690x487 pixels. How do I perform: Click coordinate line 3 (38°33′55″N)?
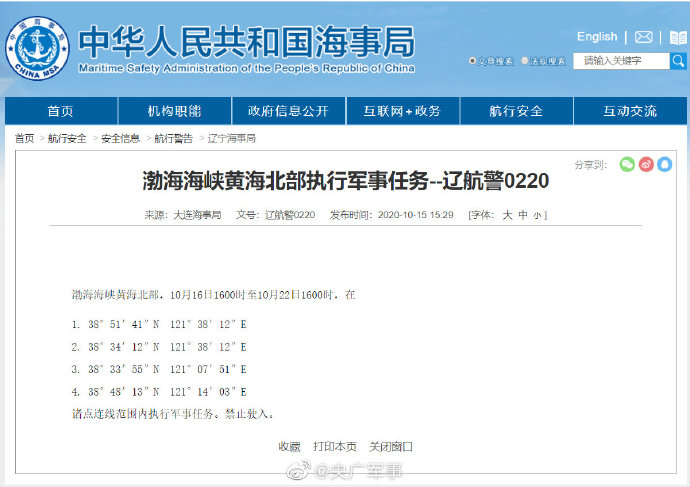coord(159,369)
